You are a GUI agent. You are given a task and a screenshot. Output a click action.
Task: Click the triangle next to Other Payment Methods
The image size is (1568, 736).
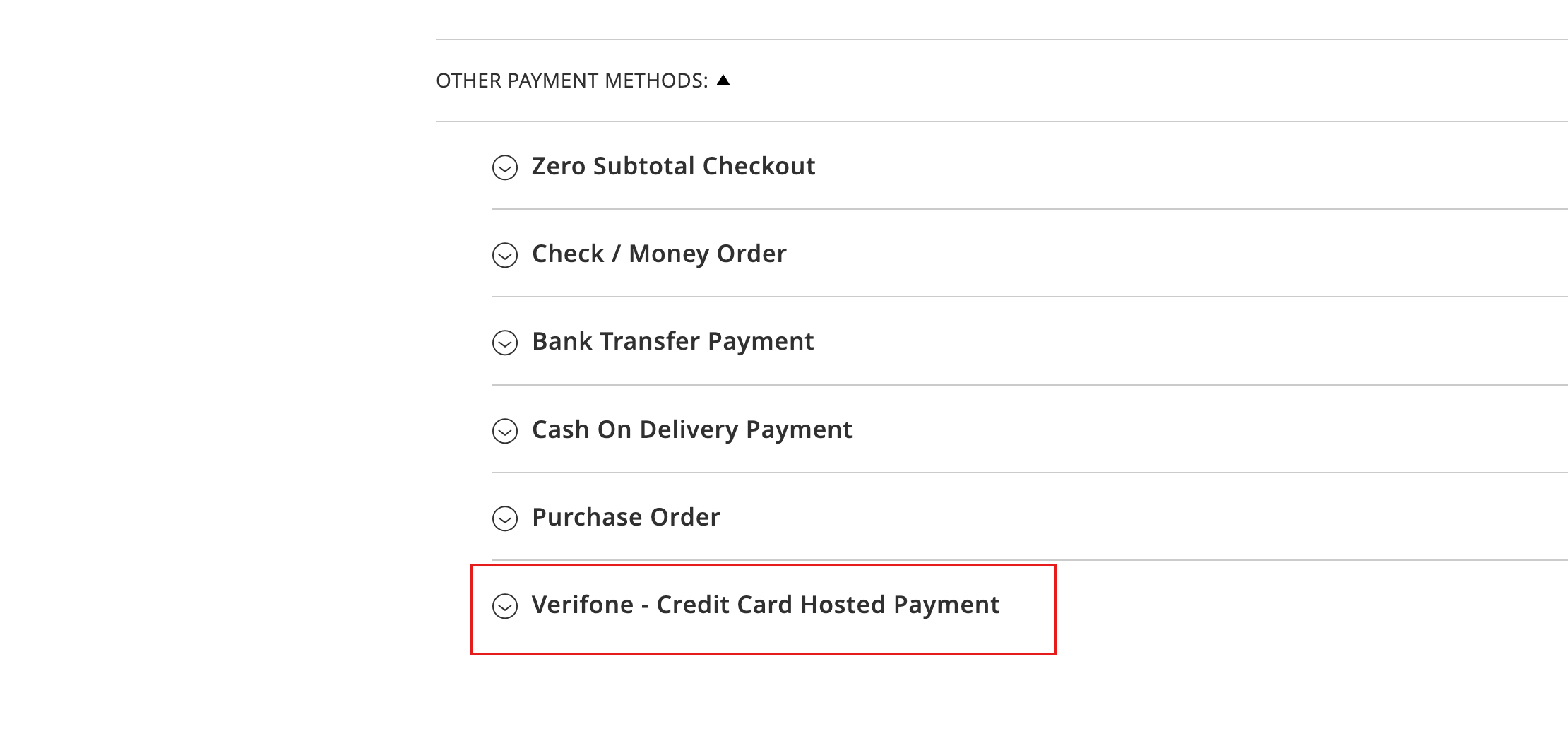pos(724,79)
